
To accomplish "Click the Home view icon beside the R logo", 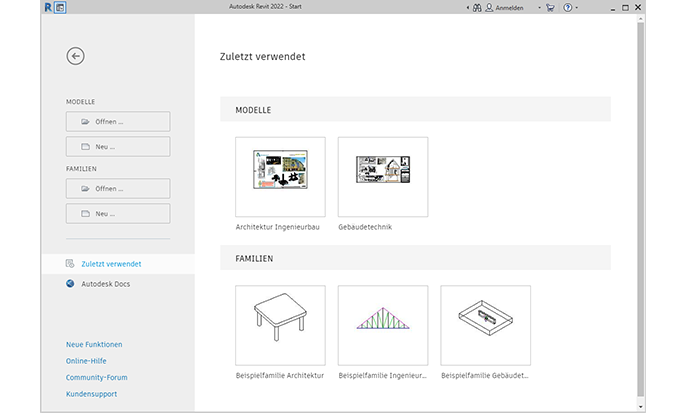I will (60, 7).
